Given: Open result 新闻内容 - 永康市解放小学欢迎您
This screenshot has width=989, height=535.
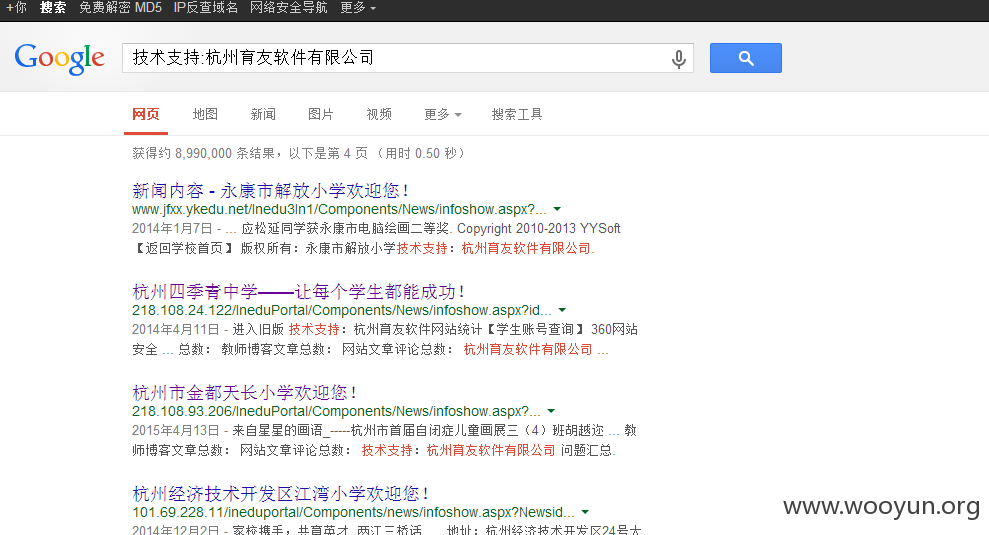Looking at the screenshot, I should point(271,191).
